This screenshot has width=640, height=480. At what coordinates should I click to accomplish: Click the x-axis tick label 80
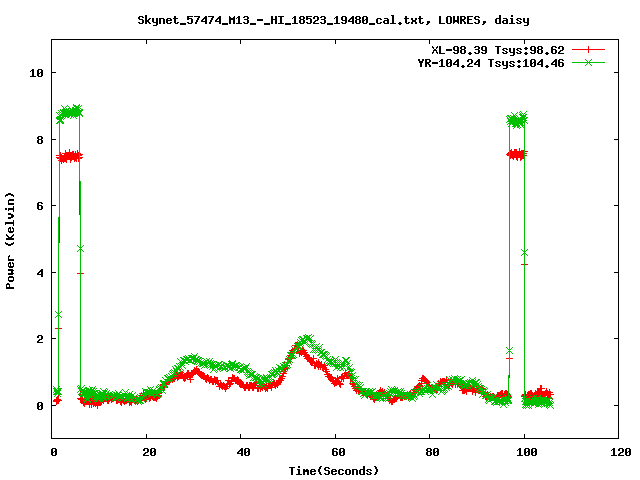(432, 452)
